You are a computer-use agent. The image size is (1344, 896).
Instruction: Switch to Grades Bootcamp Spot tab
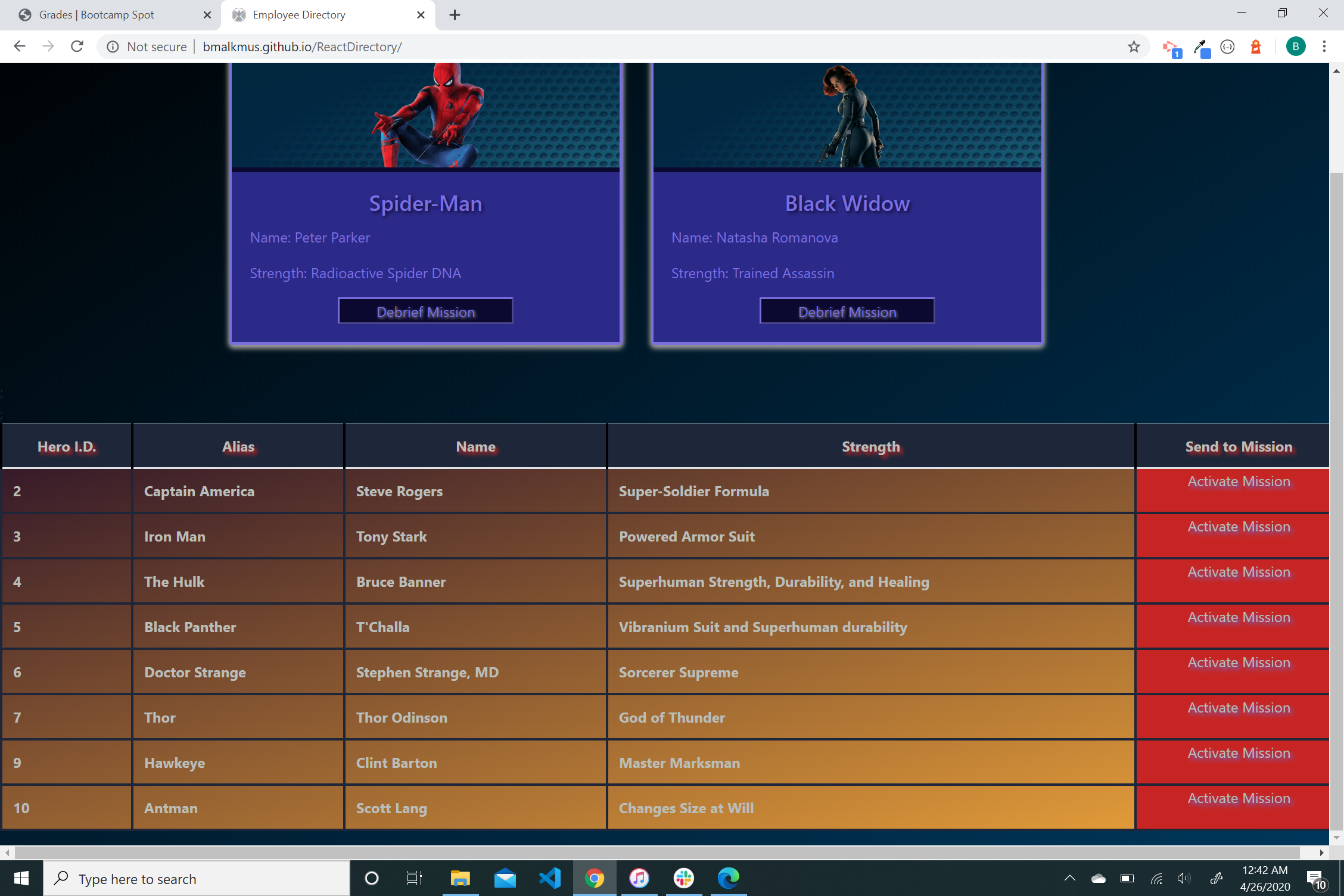point(97,15)
